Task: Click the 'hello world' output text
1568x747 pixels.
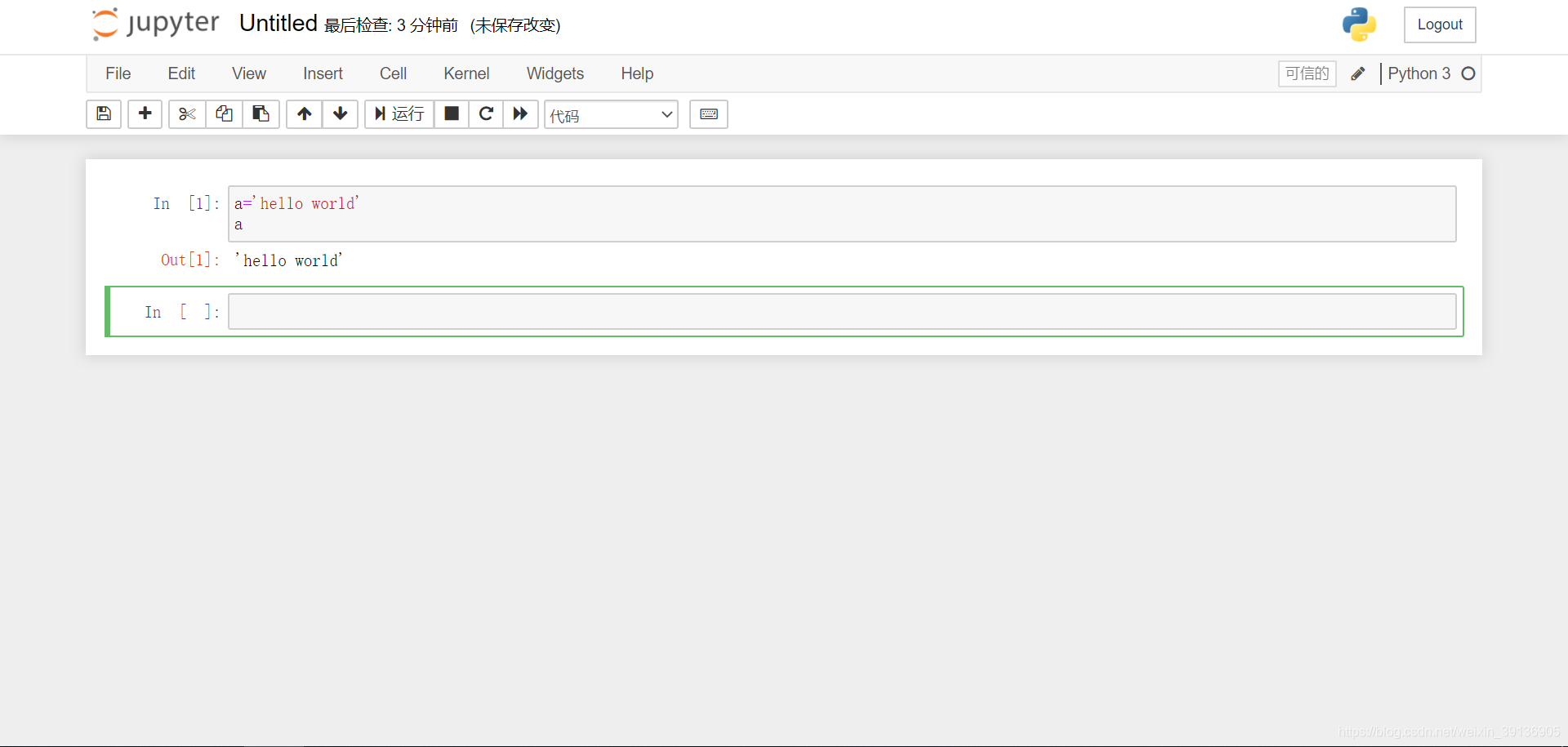Action: pyautogui.click(x=289, y=260)
